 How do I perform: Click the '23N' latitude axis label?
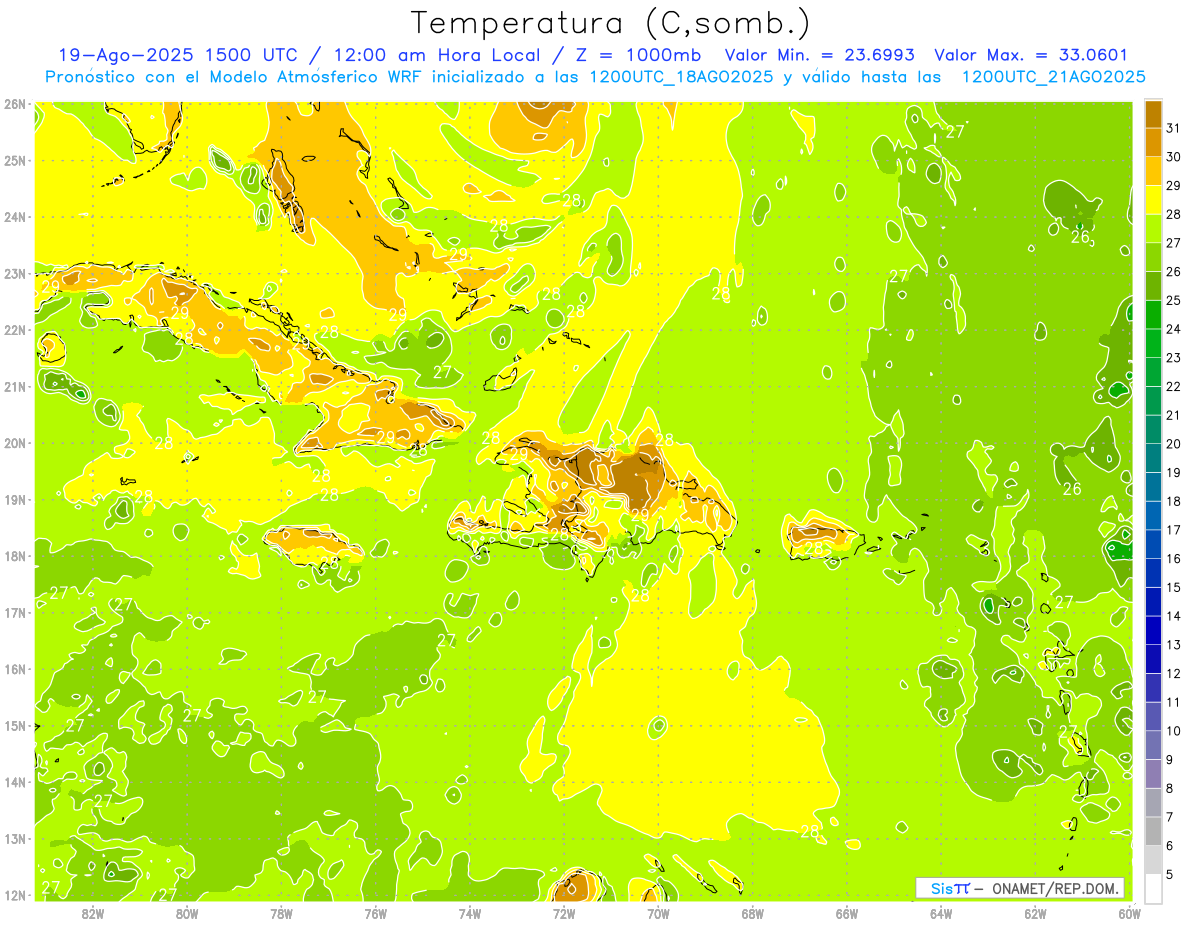click(15, 273)
